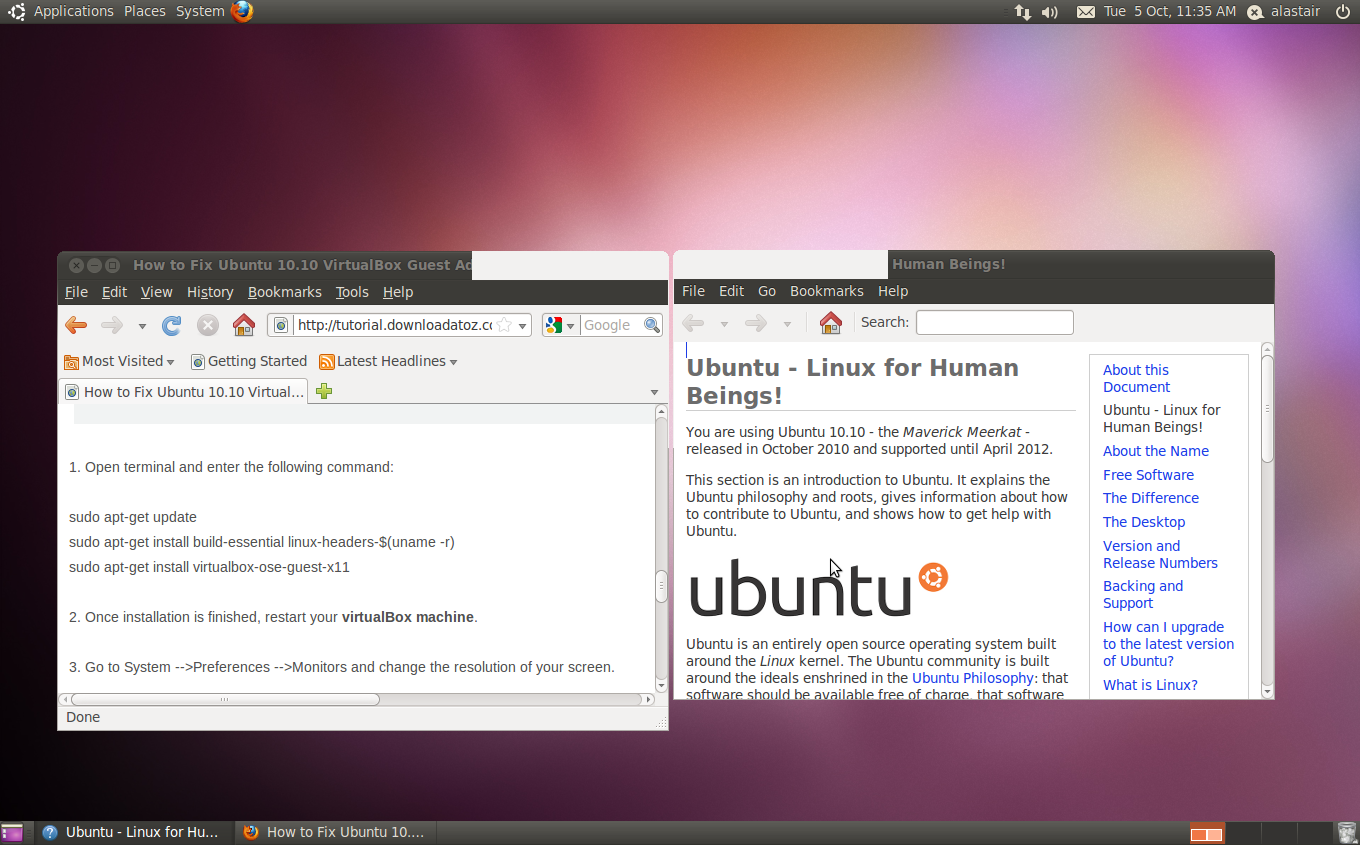Viewport: 1360px width, 845px height.
Task: Open the Help browser Bookmarks menu
Action: 827,291
